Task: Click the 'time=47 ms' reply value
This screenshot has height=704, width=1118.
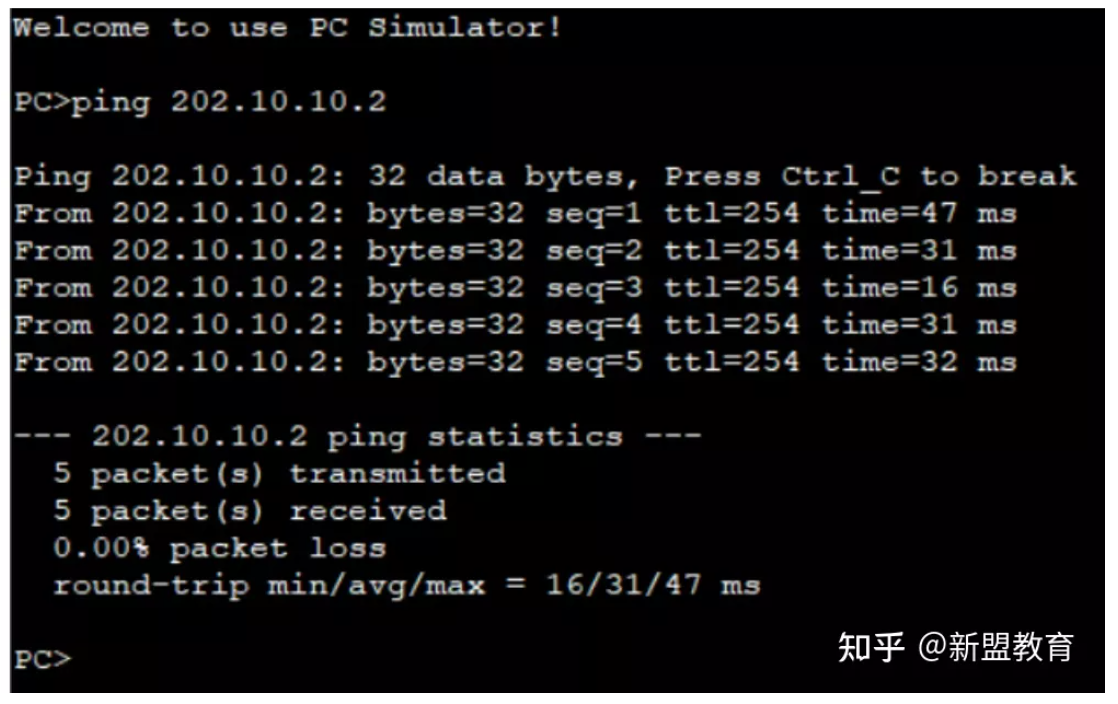Action: point(918,214)
